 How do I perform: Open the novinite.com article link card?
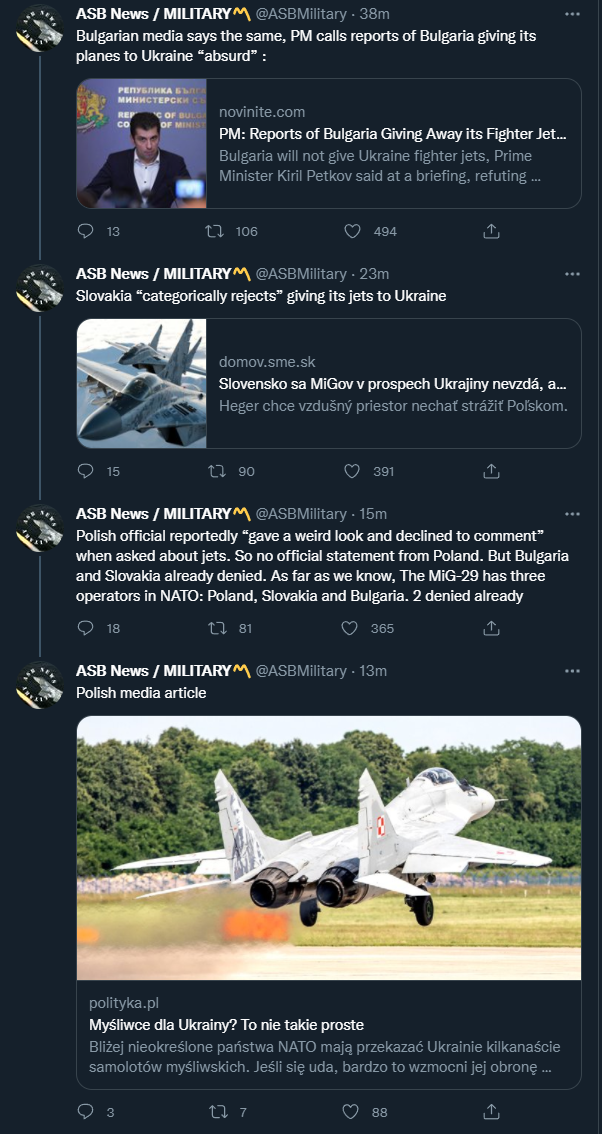click(x=392, y=143)
